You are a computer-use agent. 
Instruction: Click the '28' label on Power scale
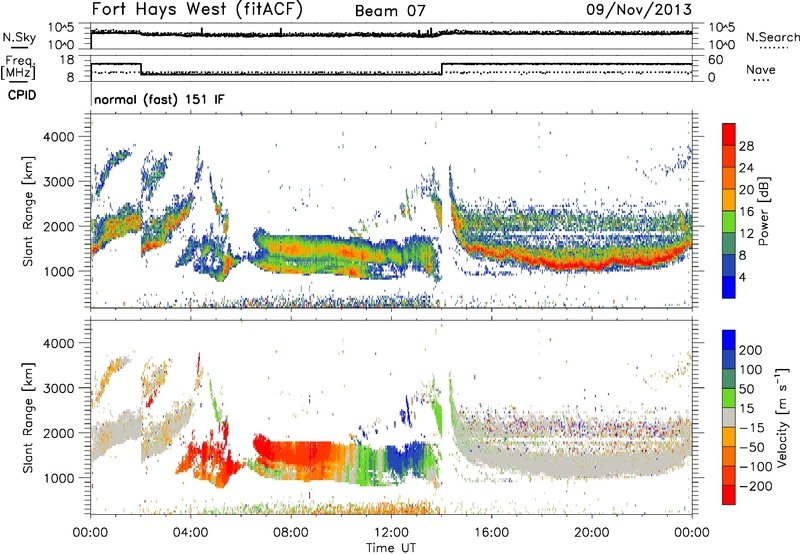[x=746, y=146]
